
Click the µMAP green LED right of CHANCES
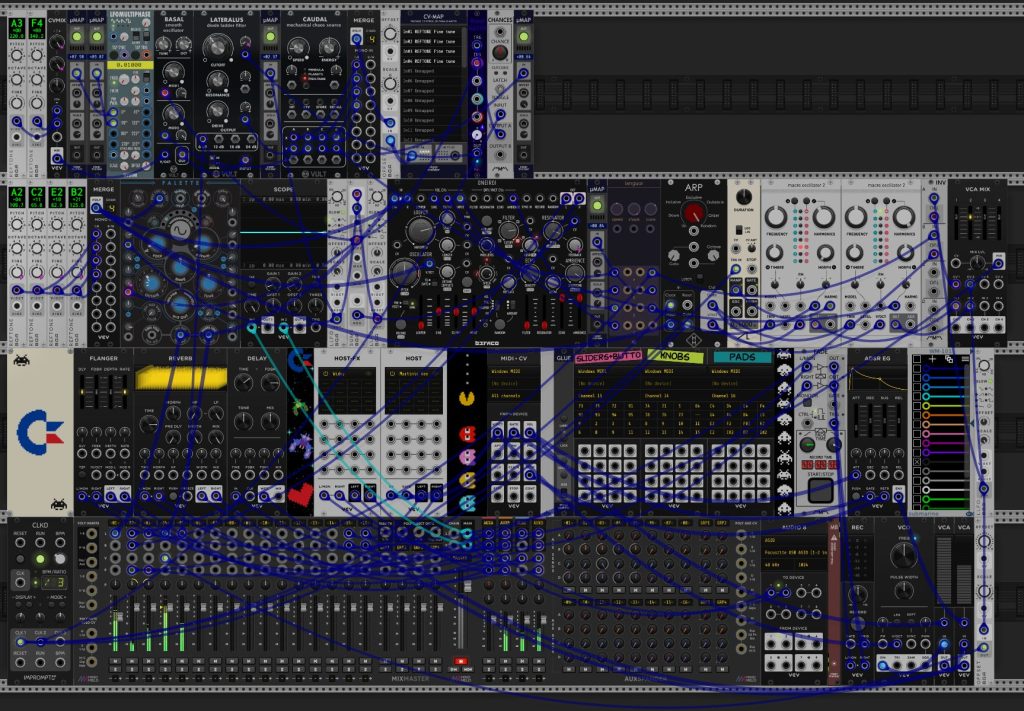pos(524,37)
